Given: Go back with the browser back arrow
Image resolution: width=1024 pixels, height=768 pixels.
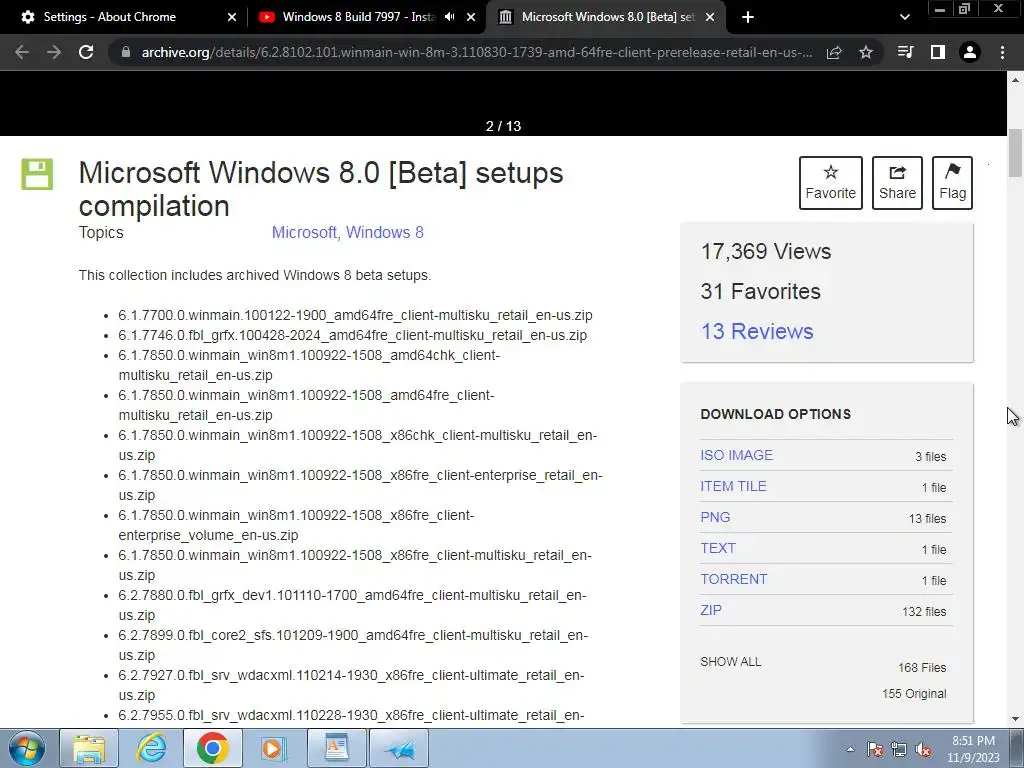Looking at the screenshot, I should click(22, 52).
